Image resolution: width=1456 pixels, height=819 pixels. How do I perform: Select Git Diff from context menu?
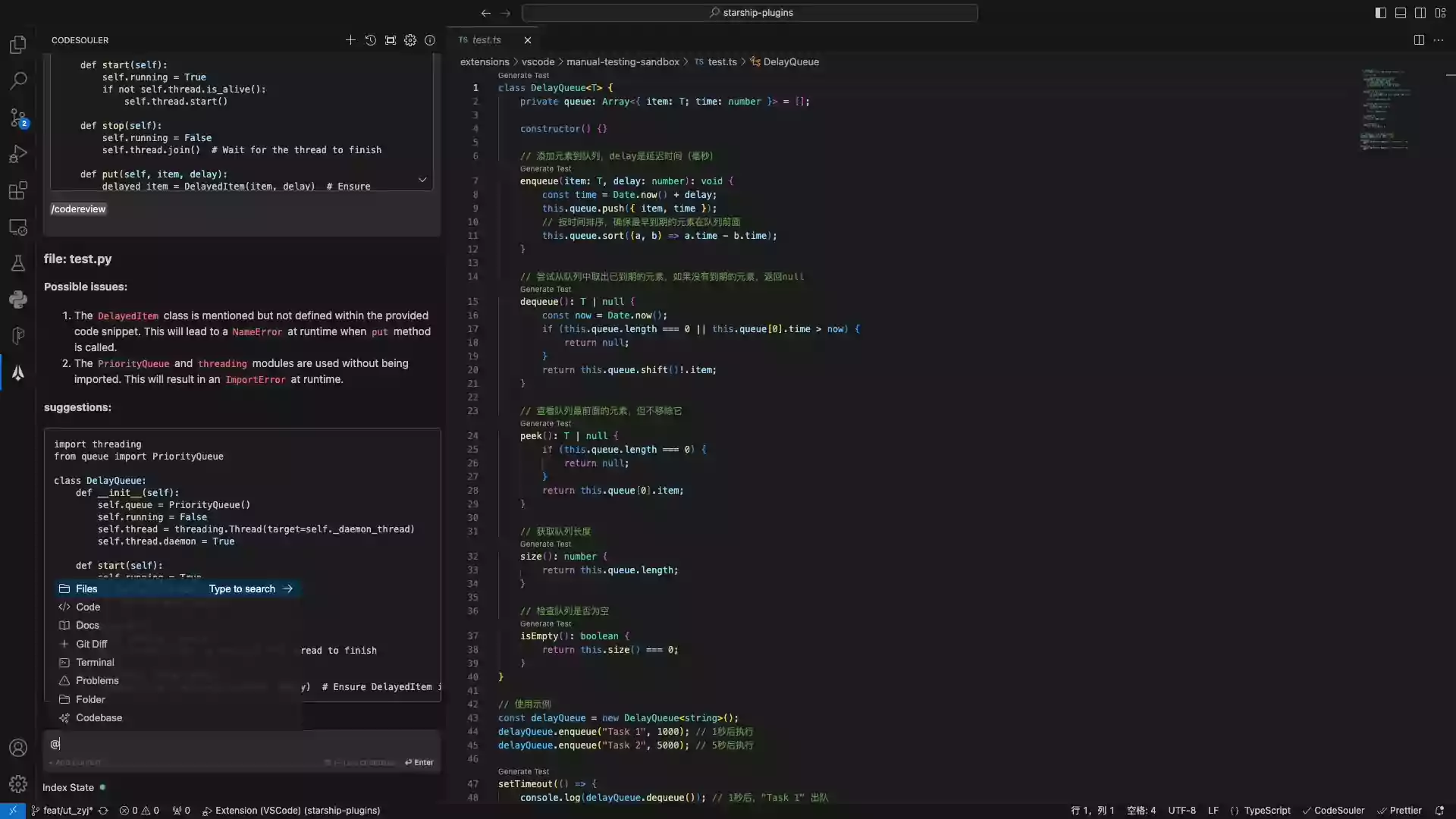tap(91, 644)
